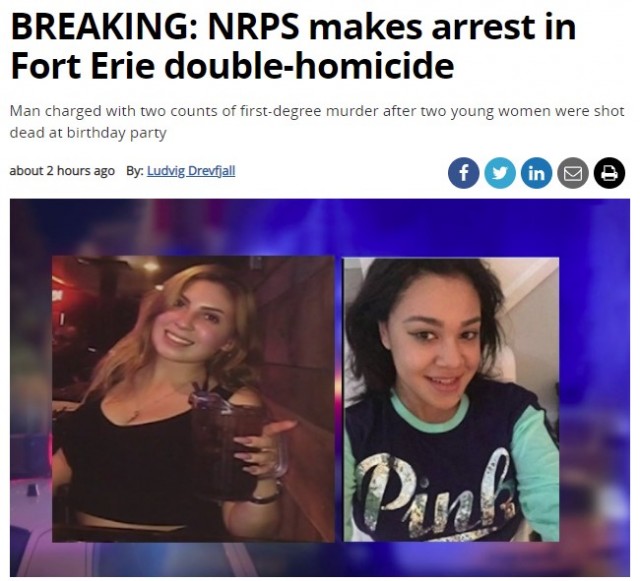Click the 'Pink' logo on the shirt

pos(435,490)
